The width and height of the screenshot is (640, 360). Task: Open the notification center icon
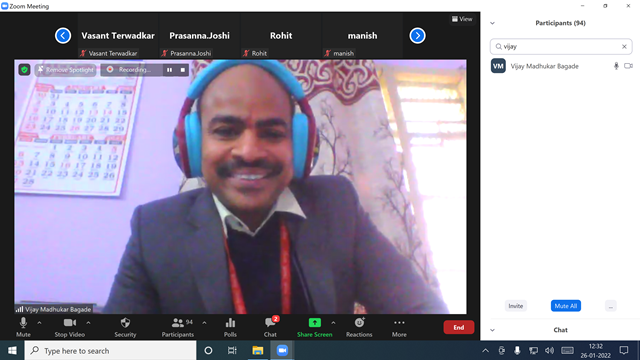[624, 351]
